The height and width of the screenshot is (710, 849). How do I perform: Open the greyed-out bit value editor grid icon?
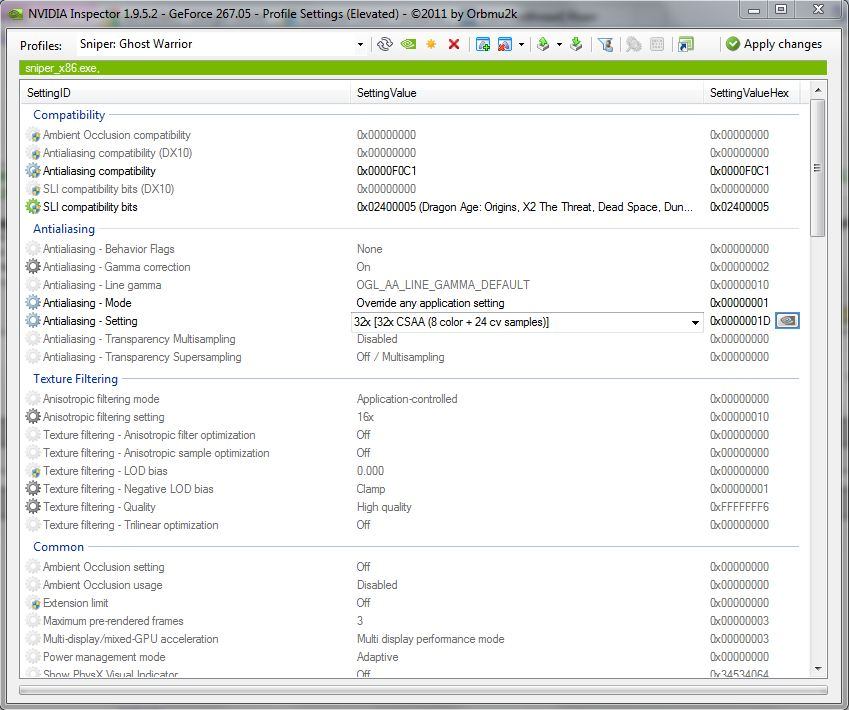(657, 44)
